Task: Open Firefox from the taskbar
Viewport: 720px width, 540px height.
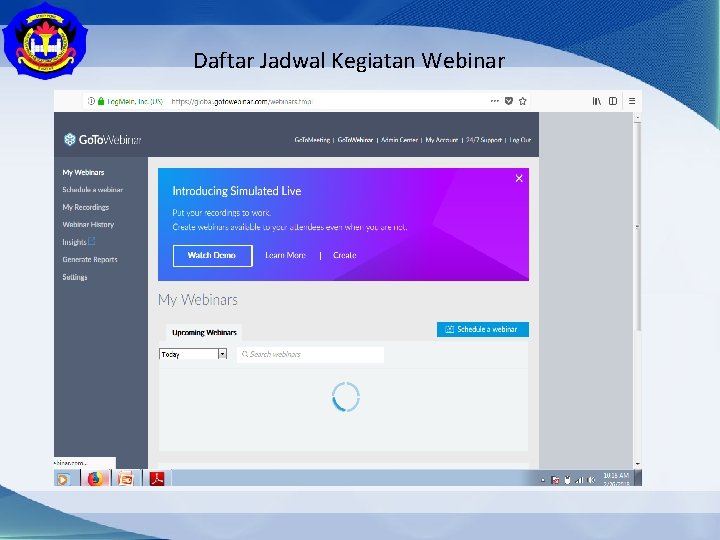Action: click(95, 478)
